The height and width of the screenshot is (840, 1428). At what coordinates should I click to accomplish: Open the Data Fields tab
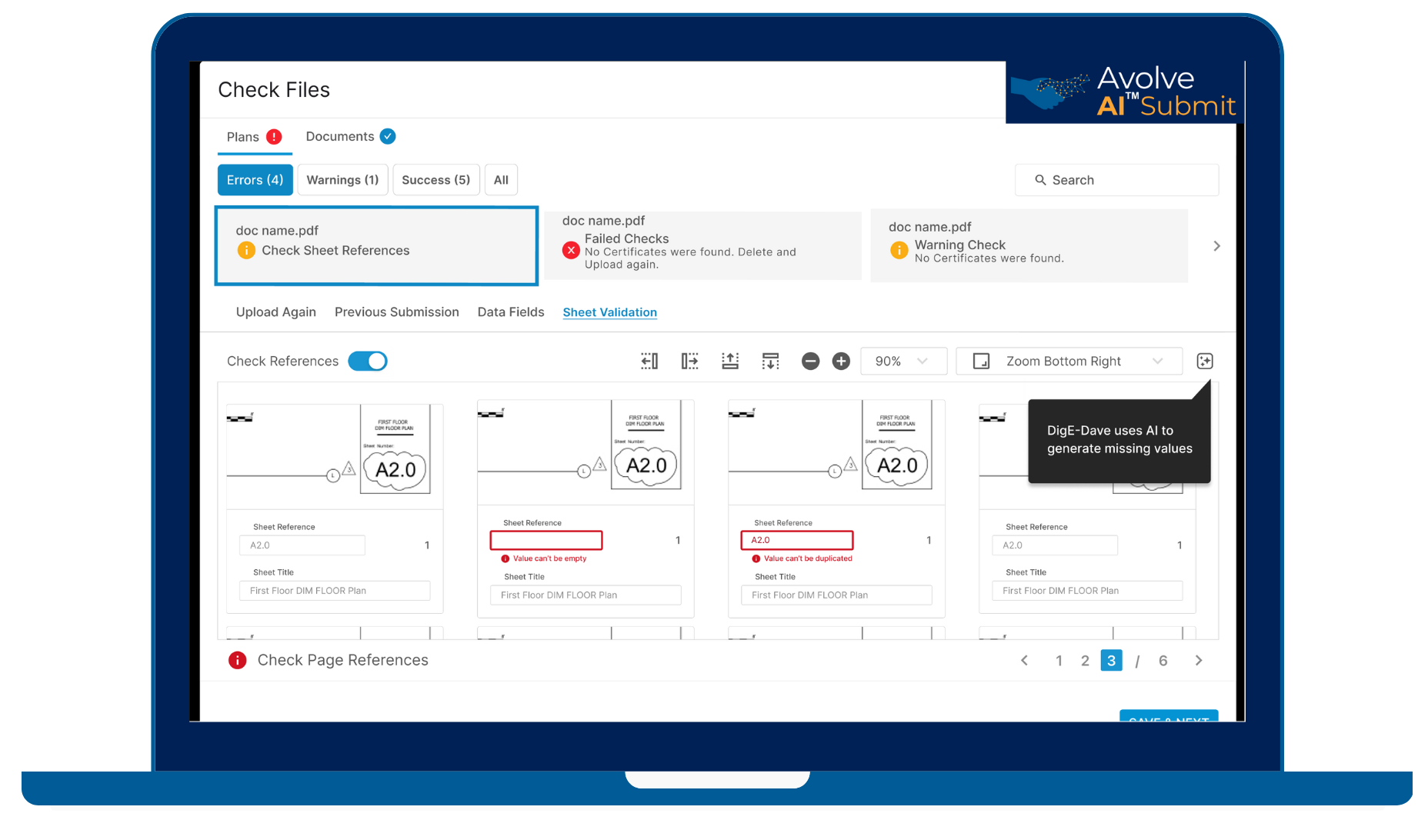[x=510, y=312]
